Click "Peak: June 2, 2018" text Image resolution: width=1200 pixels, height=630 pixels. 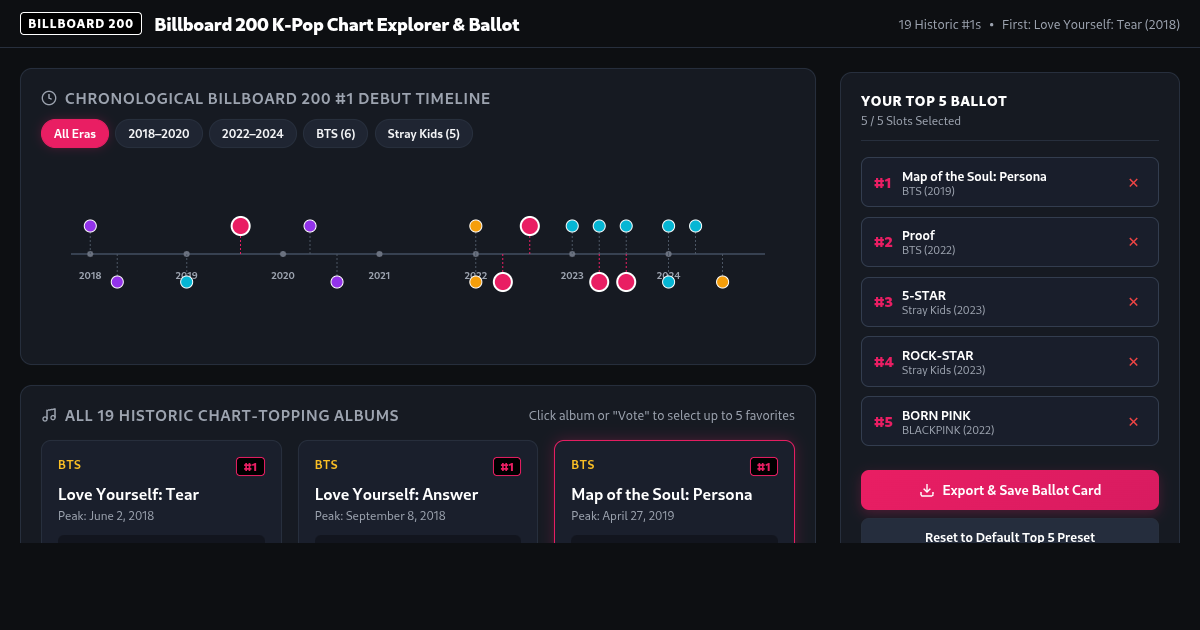tap(106, 516)
